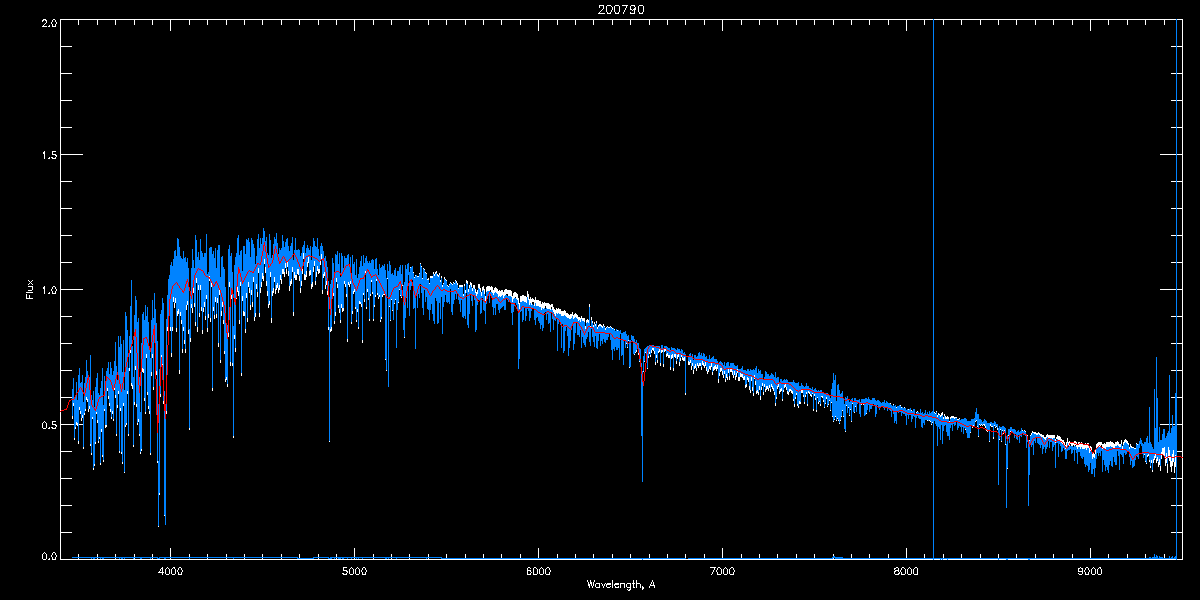
Task: Click the y-axis tick label "0.5"
Action: coord(48,423)
